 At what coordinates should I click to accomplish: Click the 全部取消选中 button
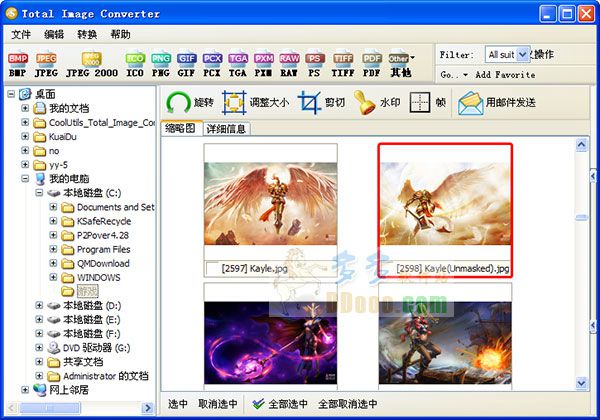point(348,404)
